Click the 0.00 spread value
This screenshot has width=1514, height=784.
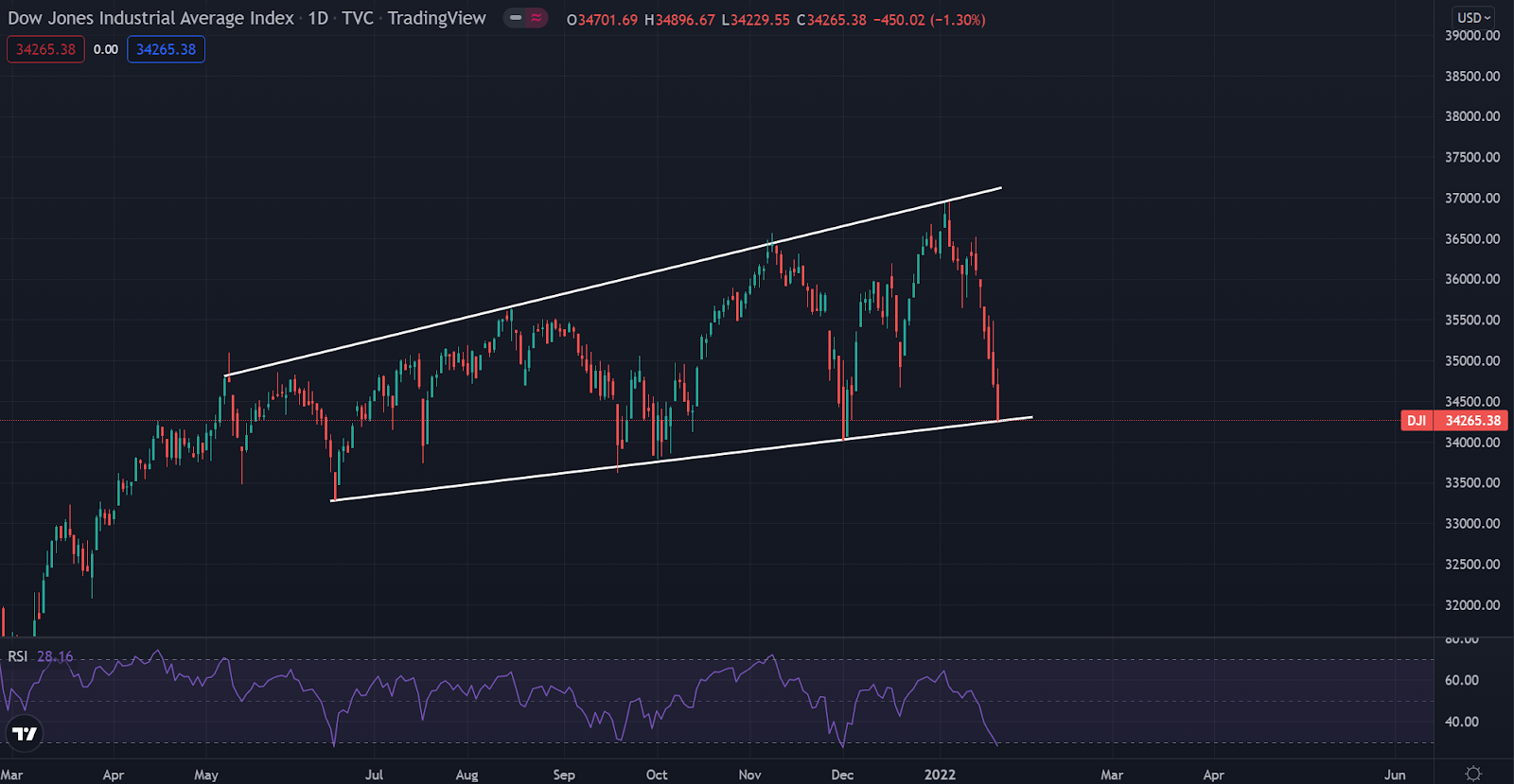point(106,49)
